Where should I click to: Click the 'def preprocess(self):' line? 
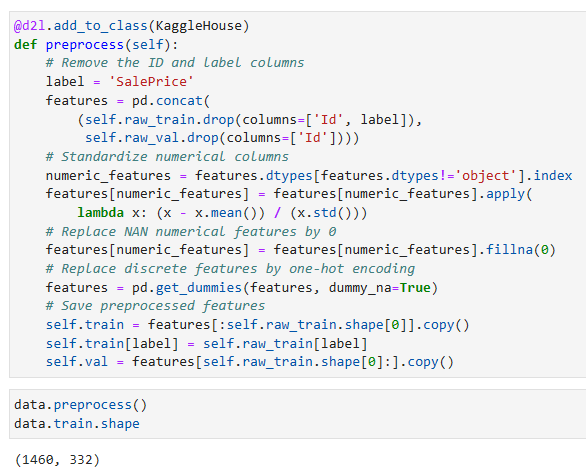tap(96, 44)
